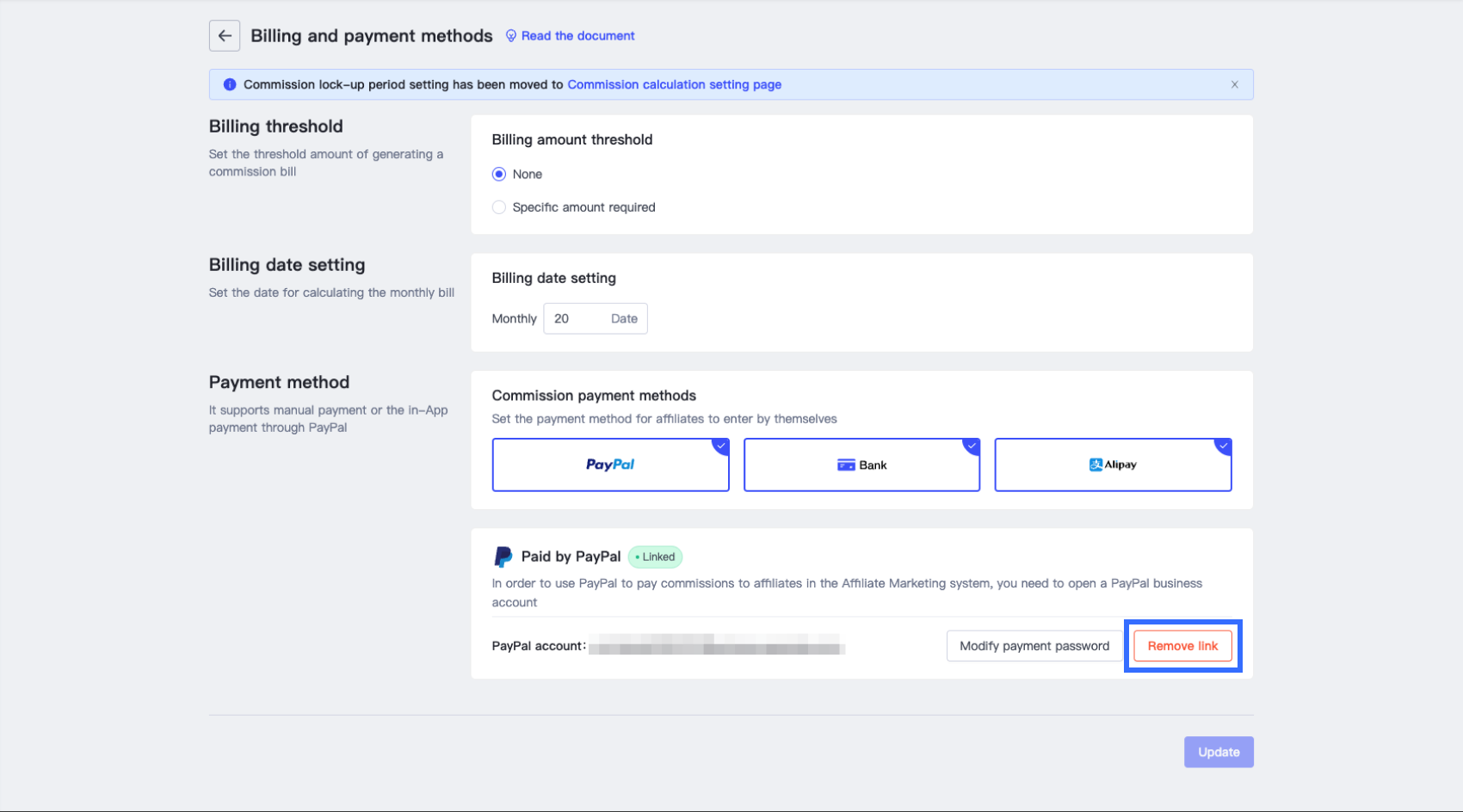Open Commission calculation setting page link

[x=674, y=84]
